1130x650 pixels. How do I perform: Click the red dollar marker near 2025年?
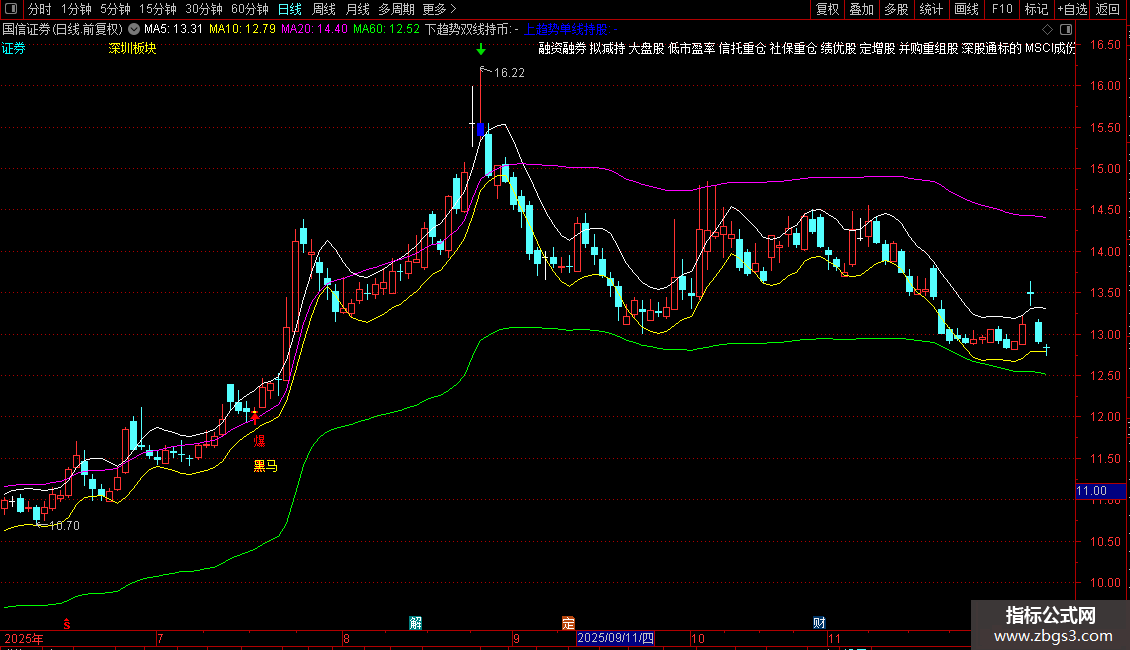click(x=67, y=622)
